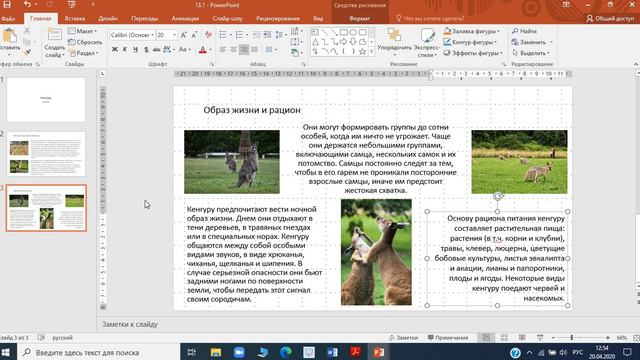Screen dimensions: 640x360
Task: Justify text in paragraph group
Action: (255, 50)
